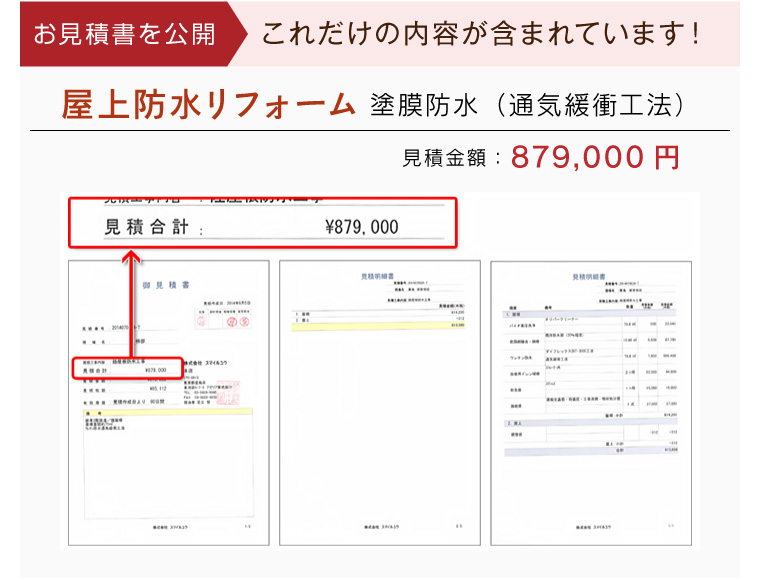The image size is (760, 580).
Task: Click the yellow highlighted row on middle page
Action: tap(378, 325)
